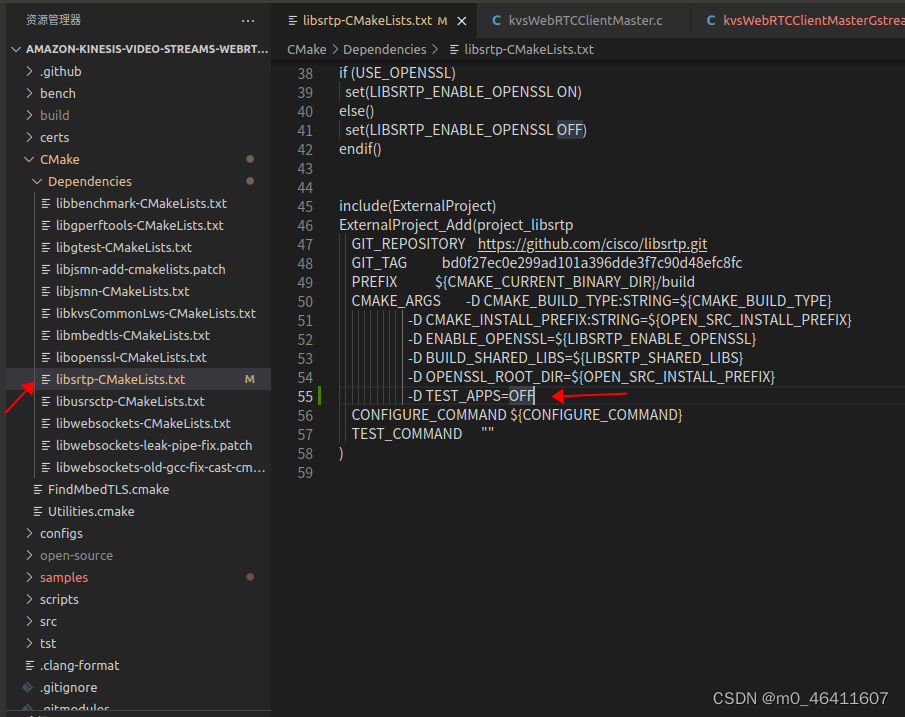
Task: Click the BUILD_SHARED_LIBS argument line
Action: tap(575, 358)
